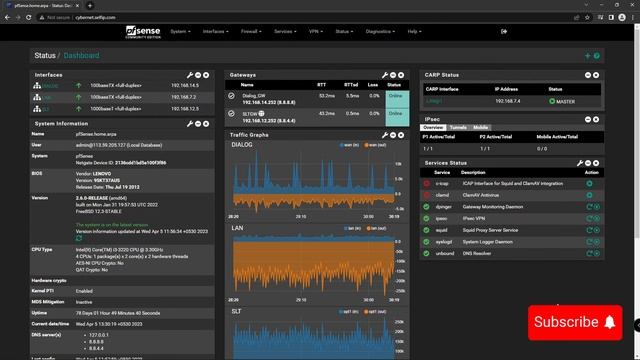Toggle lan (out) legend on LAN graph
The image size is (640, 360).
(376, 229)
